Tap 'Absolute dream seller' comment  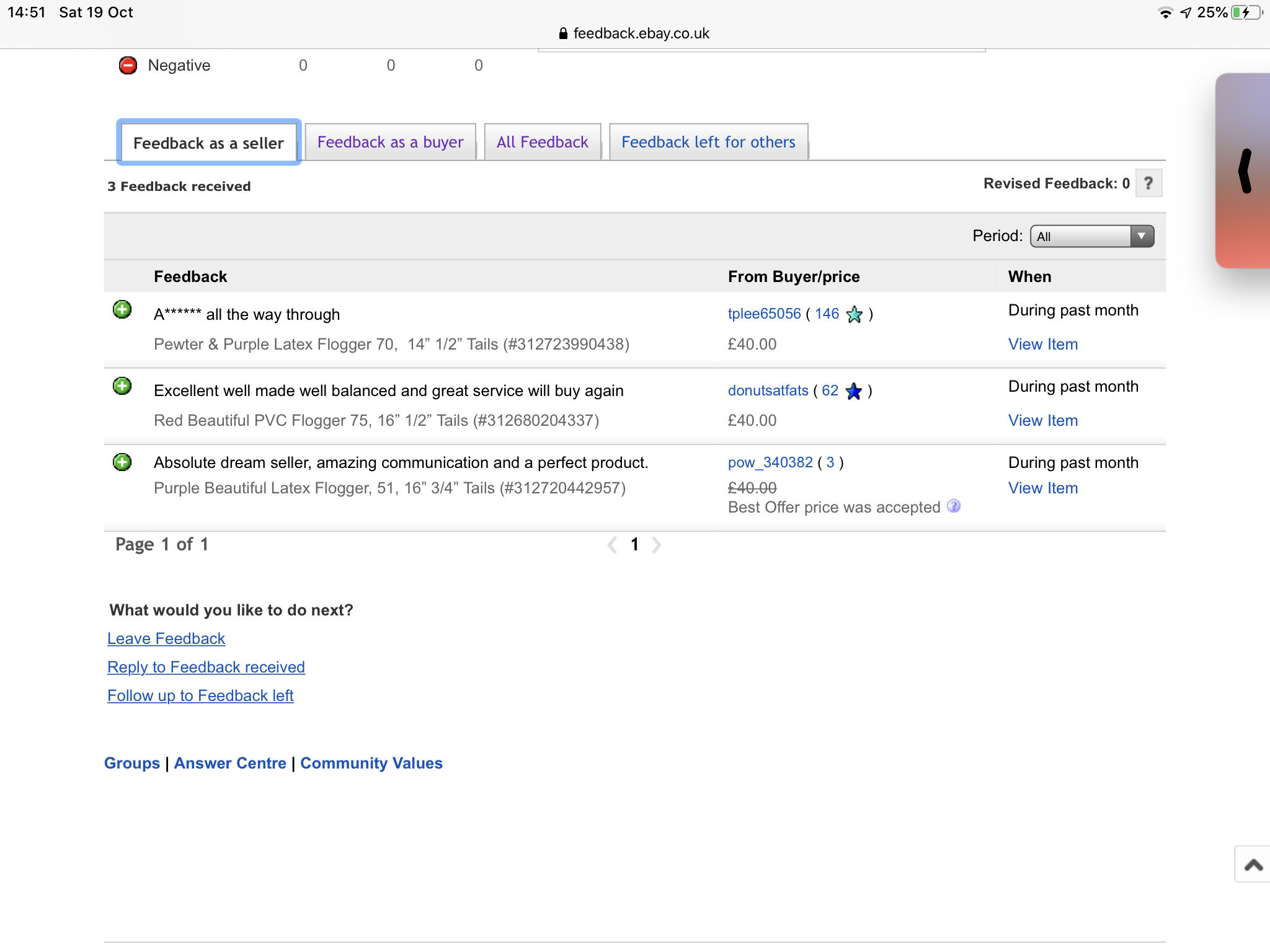pyautogui.click(x=401, y=462)
